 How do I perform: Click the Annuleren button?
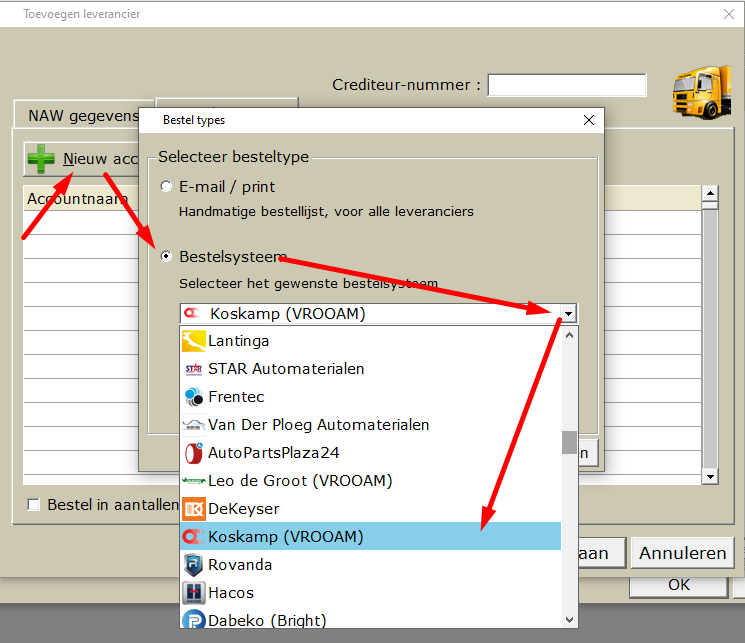pos(683,553)
